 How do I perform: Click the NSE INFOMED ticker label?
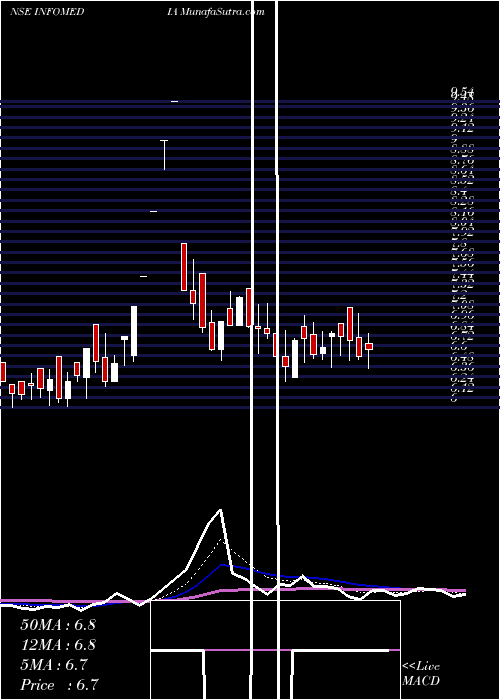47,12
